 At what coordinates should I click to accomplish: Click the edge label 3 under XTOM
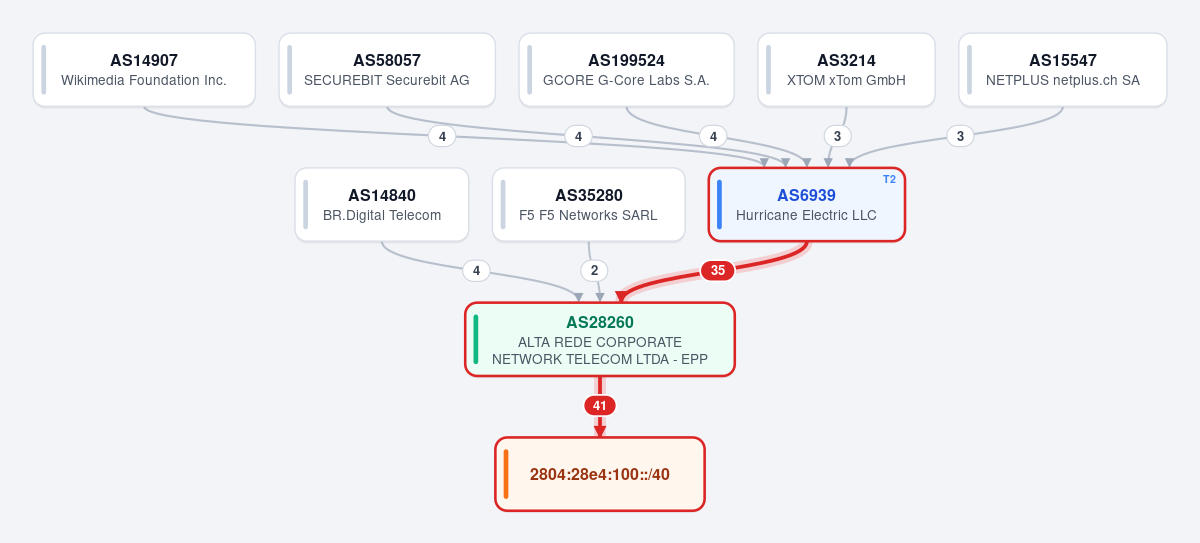[837, 136]
